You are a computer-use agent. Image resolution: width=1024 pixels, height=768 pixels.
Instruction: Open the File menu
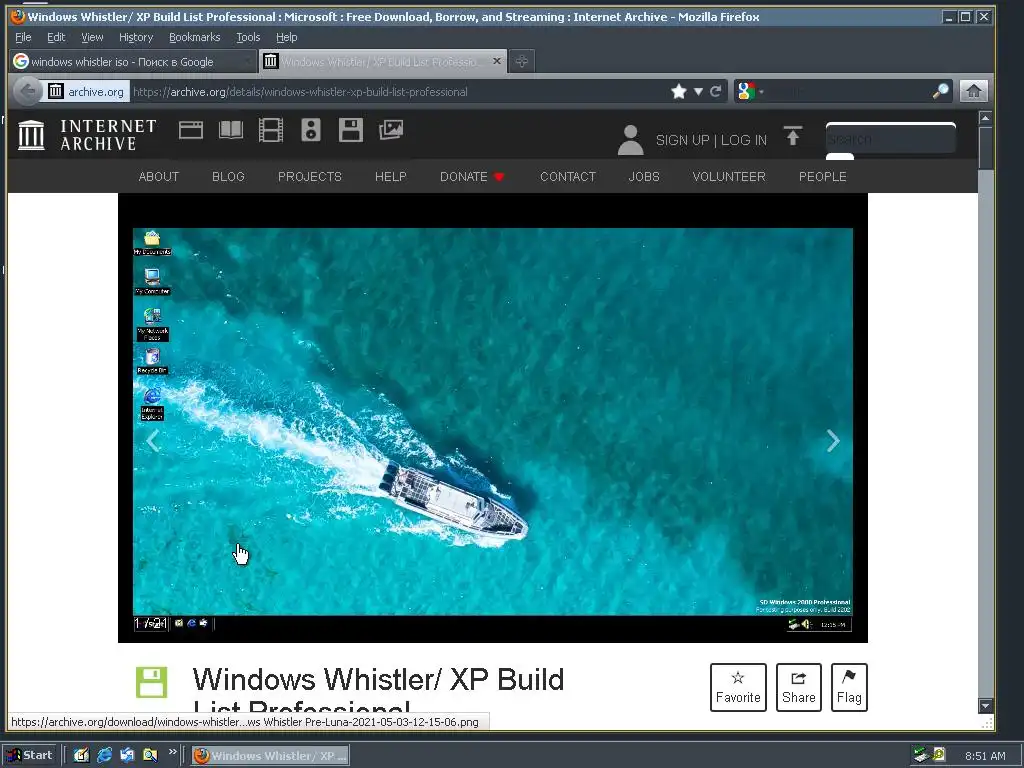23,37
